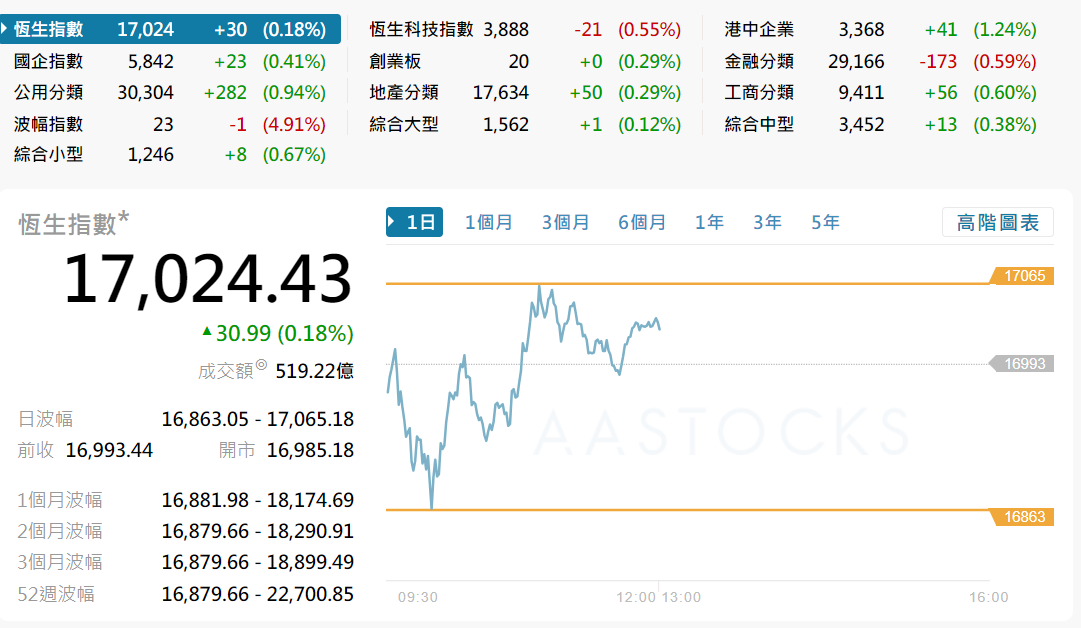Open the 港中企業 index

[759, 29]
